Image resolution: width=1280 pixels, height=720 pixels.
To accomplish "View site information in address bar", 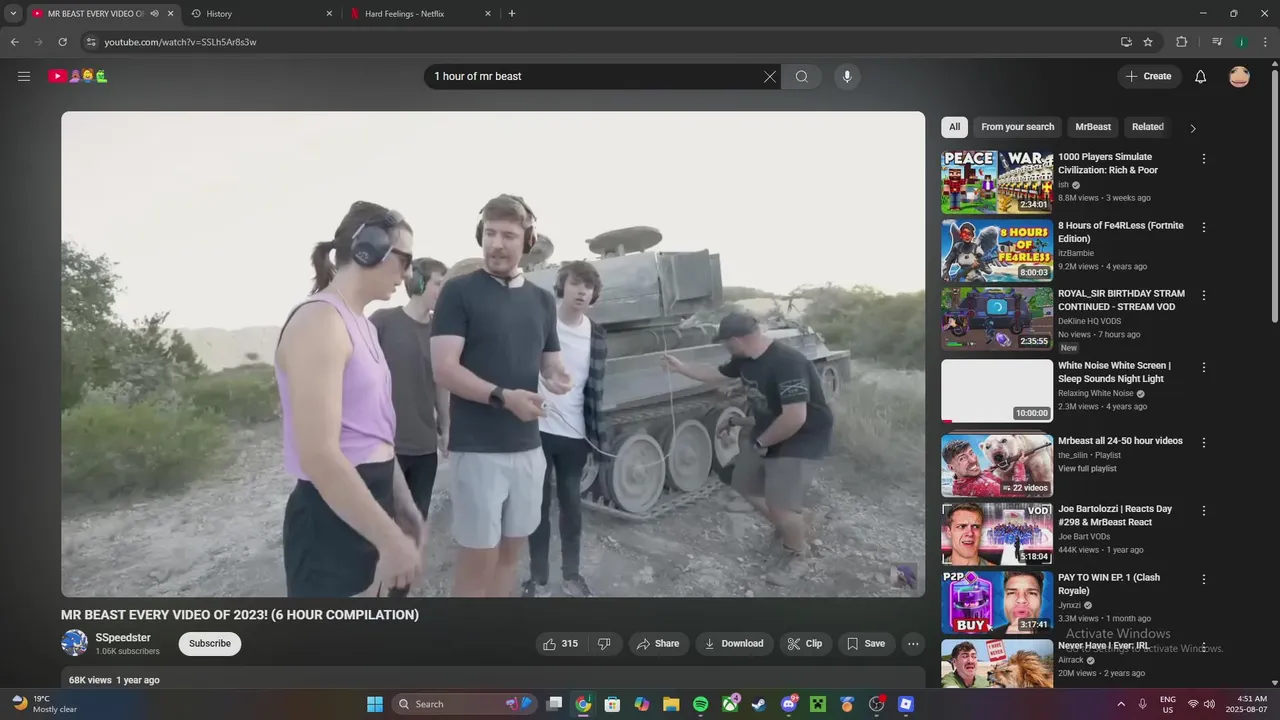I will (x=90, y=42).
